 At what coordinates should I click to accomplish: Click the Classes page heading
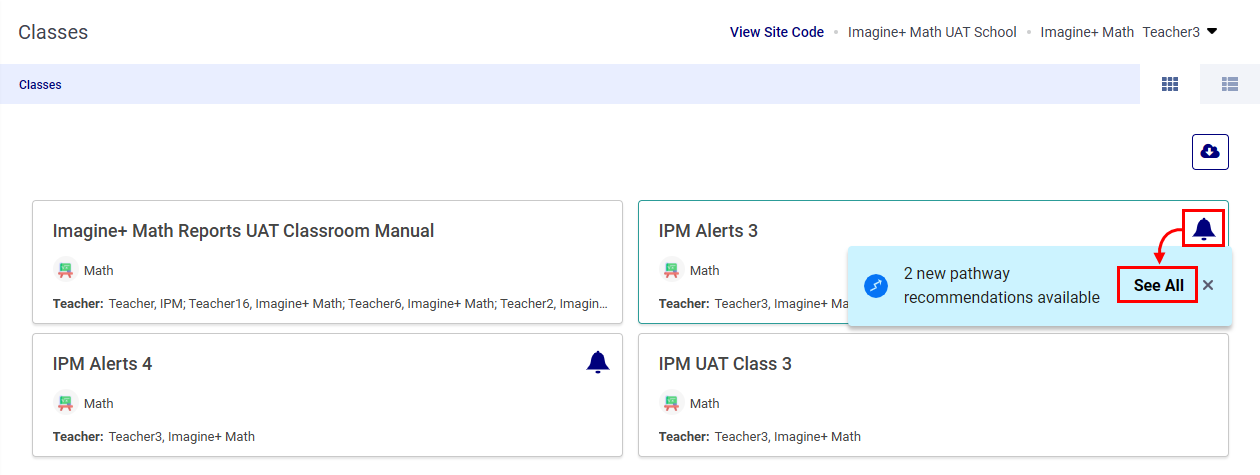tap(53, 32)
